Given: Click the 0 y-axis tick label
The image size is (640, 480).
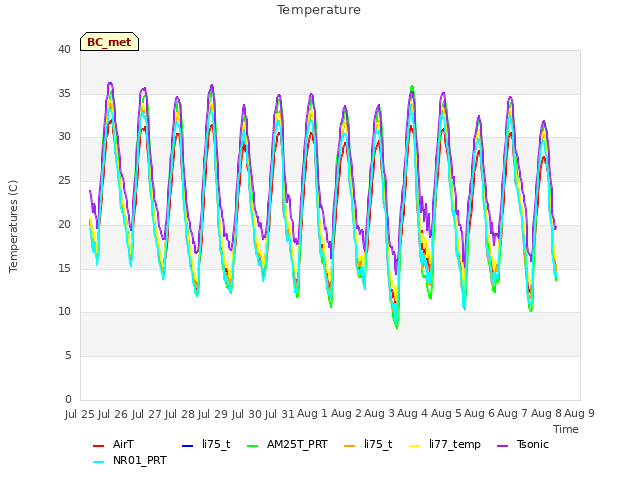Looking at the screenshot, I should pyautogui.click(x=68, y=399).
